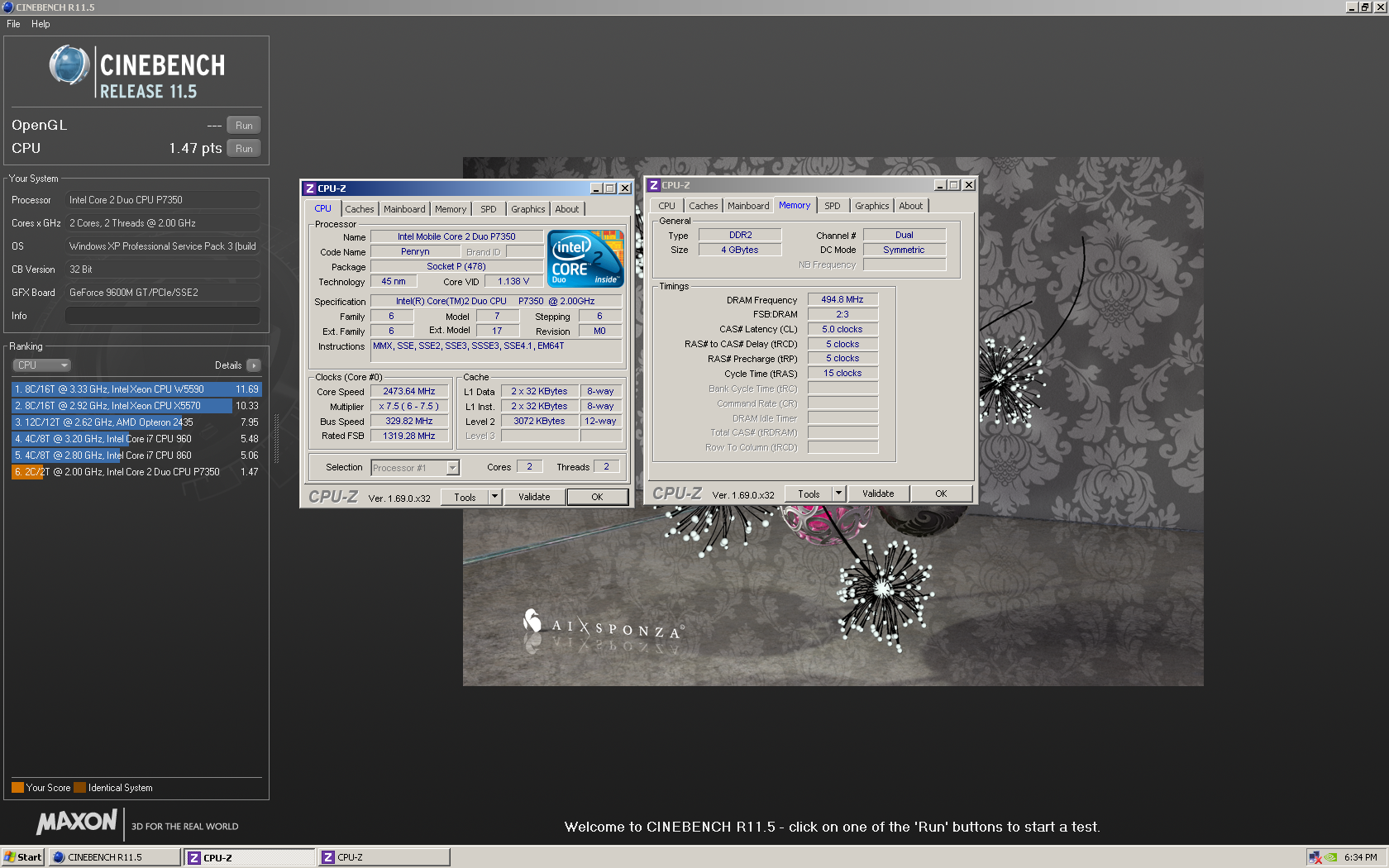Click the Intel Core 2 Duo logo badge
Image resolution: width=1389 pixels, height=868 pixels.
click(585, 259)
